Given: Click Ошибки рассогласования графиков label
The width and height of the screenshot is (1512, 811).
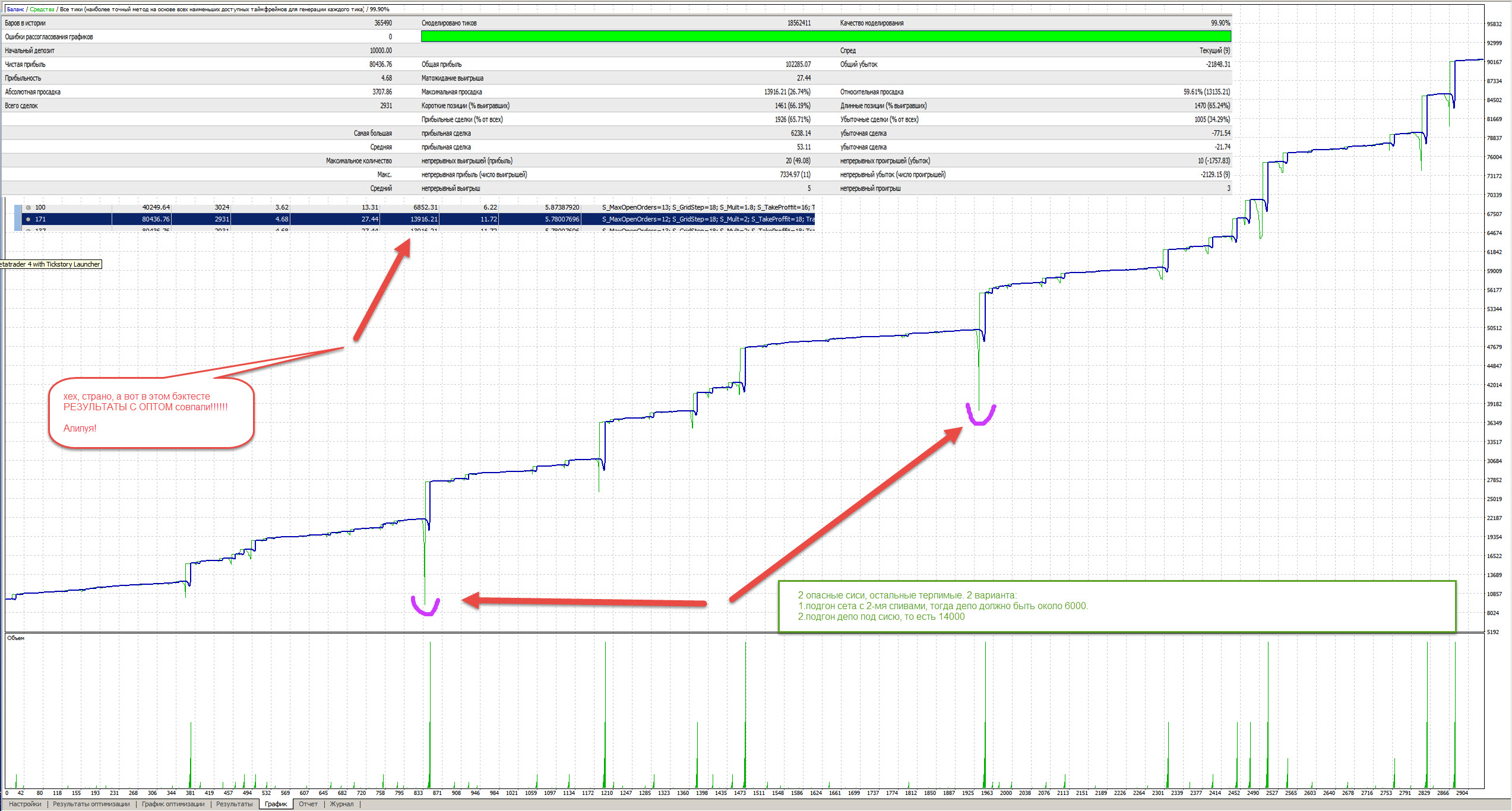Looking at the screenshot, I should (x=49, y=37).
